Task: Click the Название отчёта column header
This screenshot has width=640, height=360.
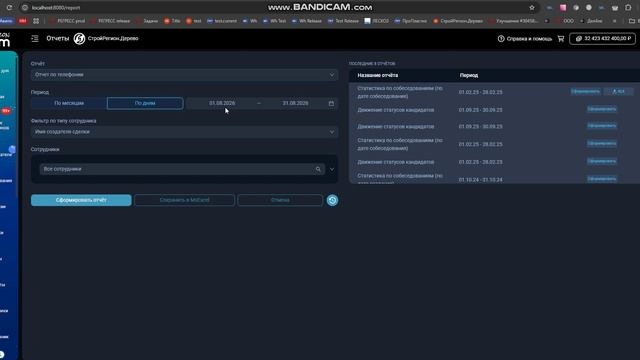Action: [x=378, y=76]
